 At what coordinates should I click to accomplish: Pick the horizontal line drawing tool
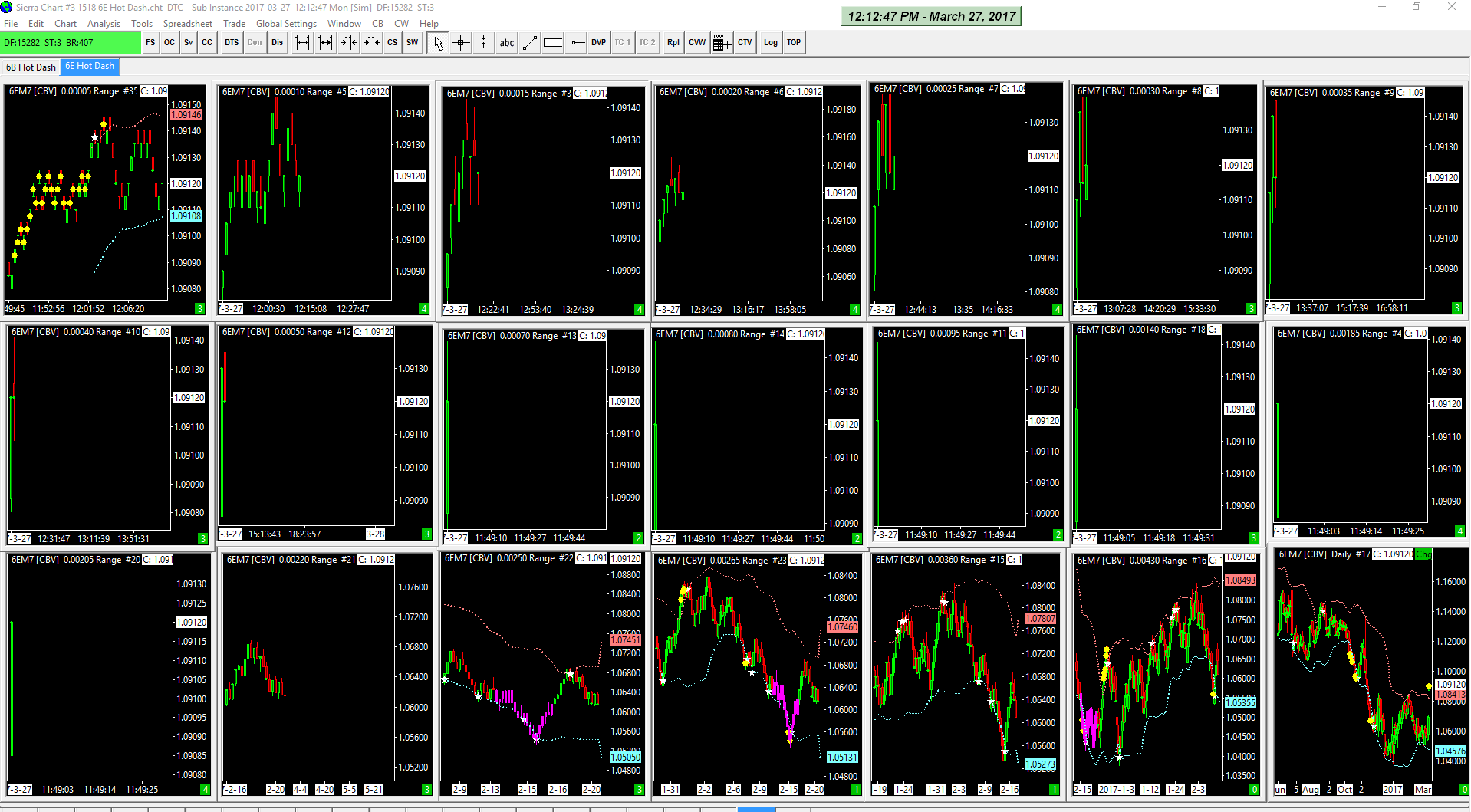coord(578,43)
